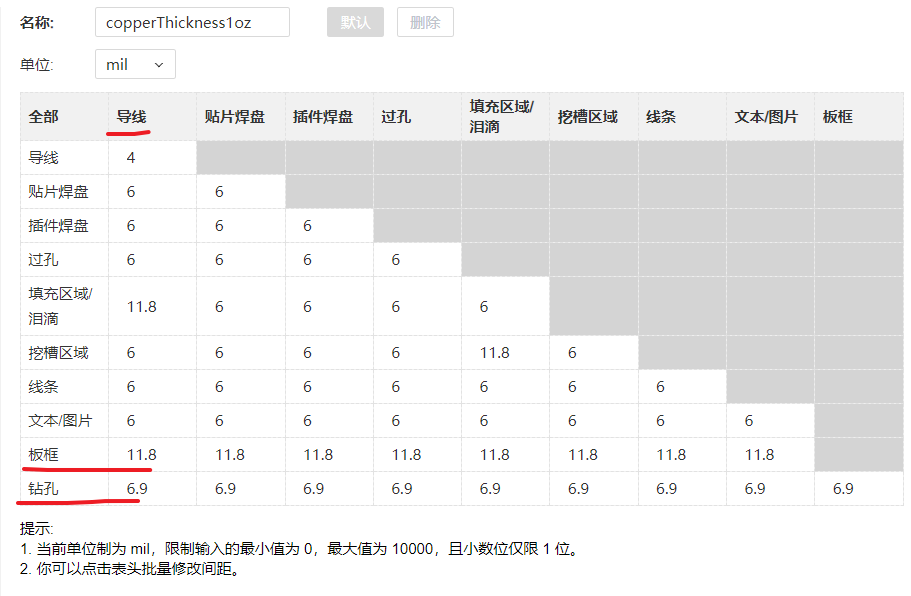The height and width of the screenshot is (596, 911).
Task: Edit the 填充区域/泪滴 row 导线 value 11.8
Action: (x=152, y=306)
